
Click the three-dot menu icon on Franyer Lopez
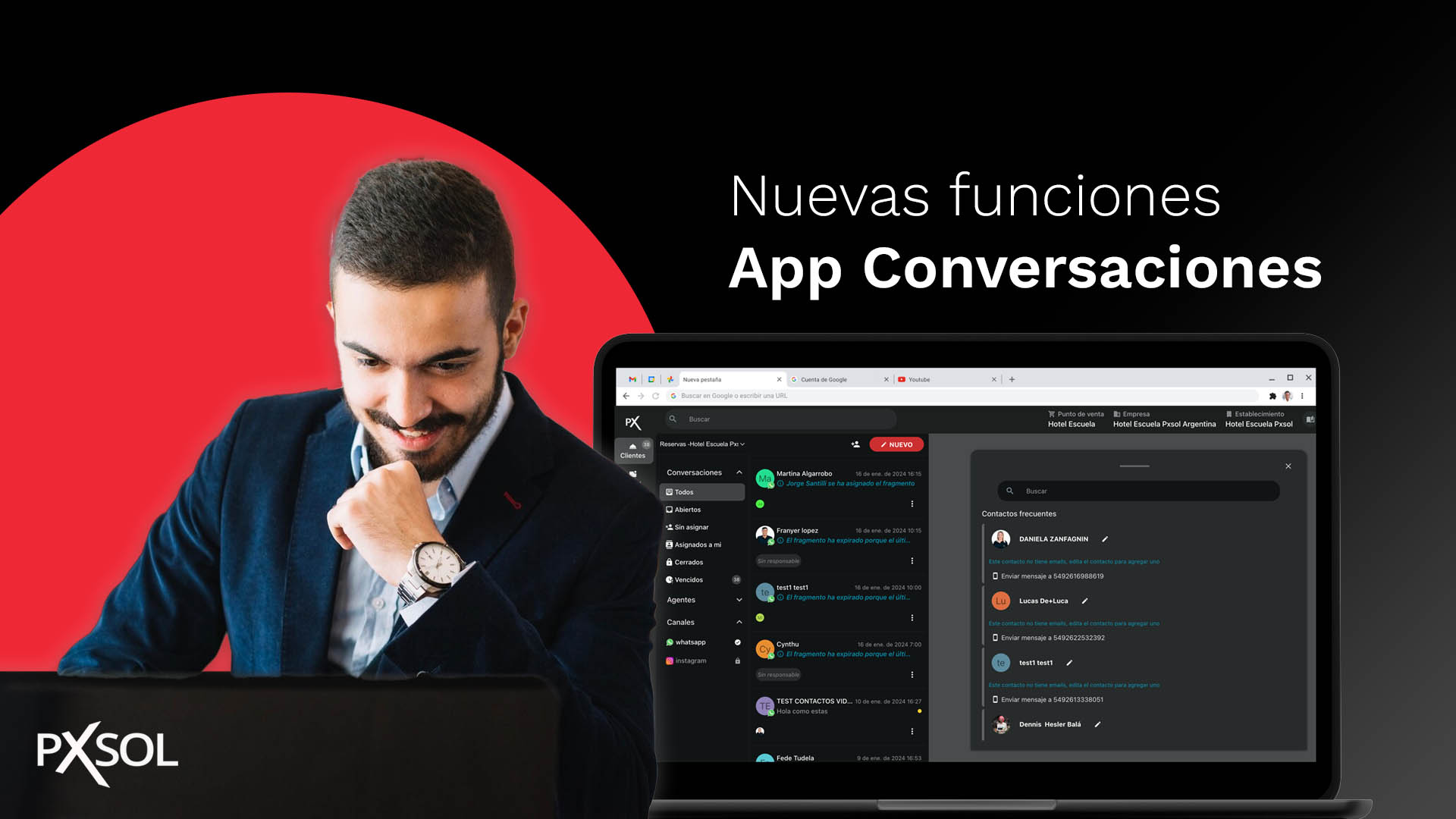911,560
